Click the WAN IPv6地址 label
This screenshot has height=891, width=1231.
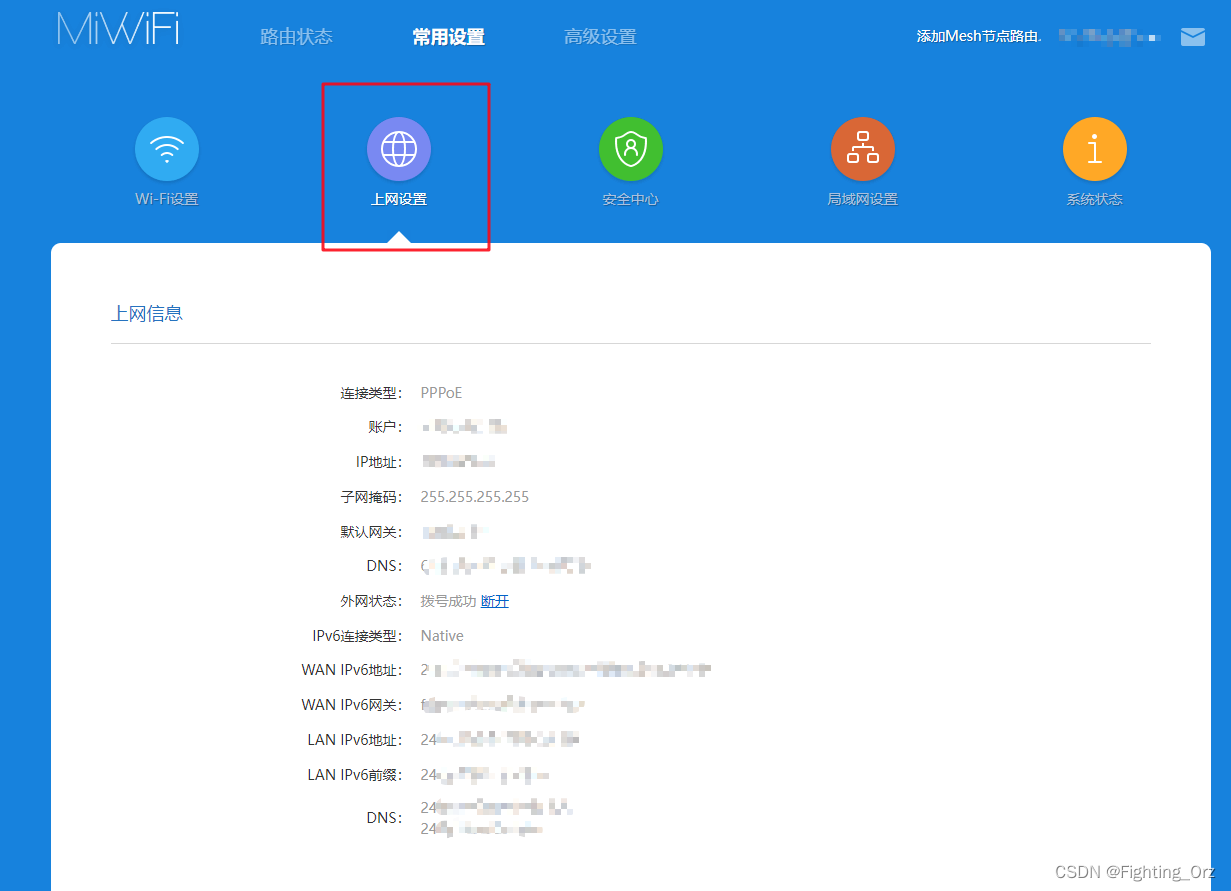[351, 670]
